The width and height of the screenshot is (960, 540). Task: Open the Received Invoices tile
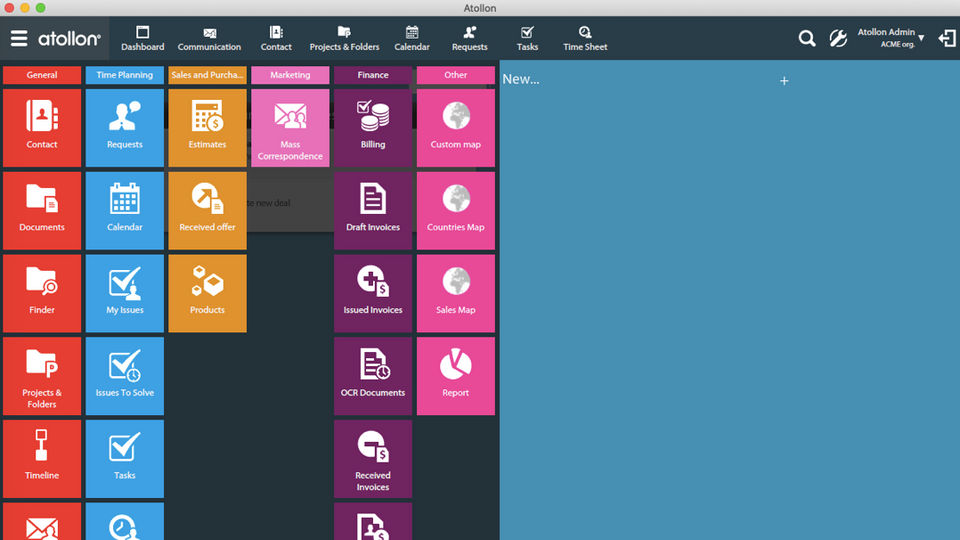pos(373,459)
